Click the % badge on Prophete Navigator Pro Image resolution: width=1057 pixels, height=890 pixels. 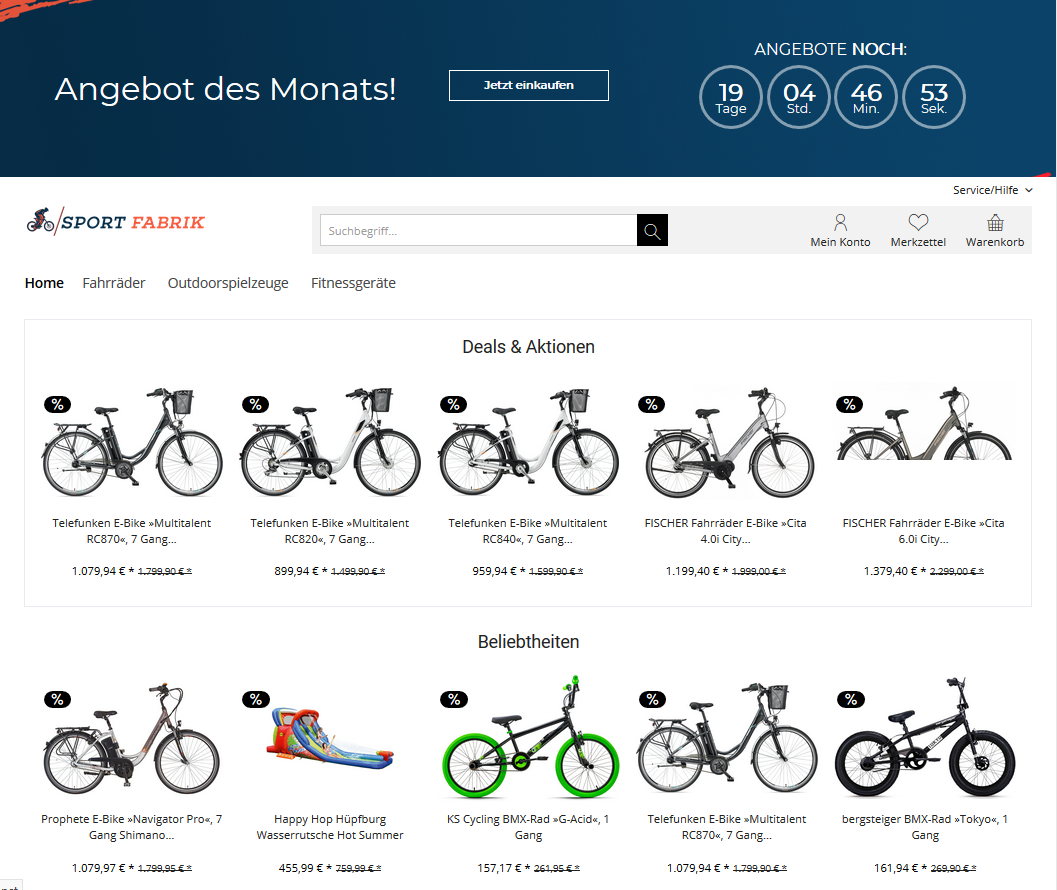(58, 699)
